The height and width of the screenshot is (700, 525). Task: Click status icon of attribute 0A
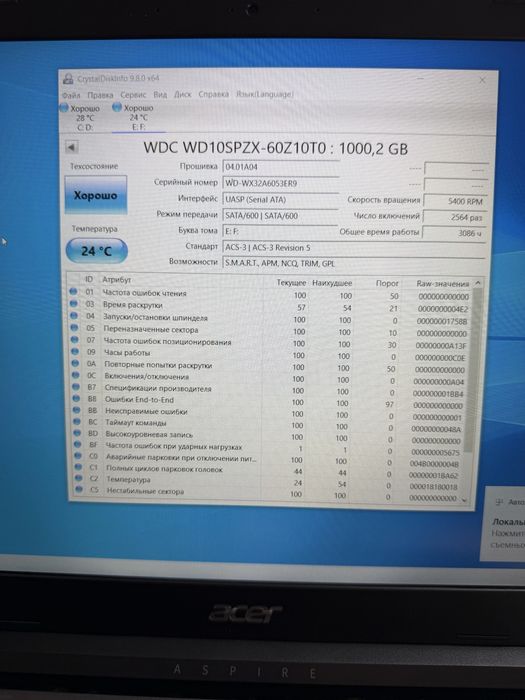(76, 364)
